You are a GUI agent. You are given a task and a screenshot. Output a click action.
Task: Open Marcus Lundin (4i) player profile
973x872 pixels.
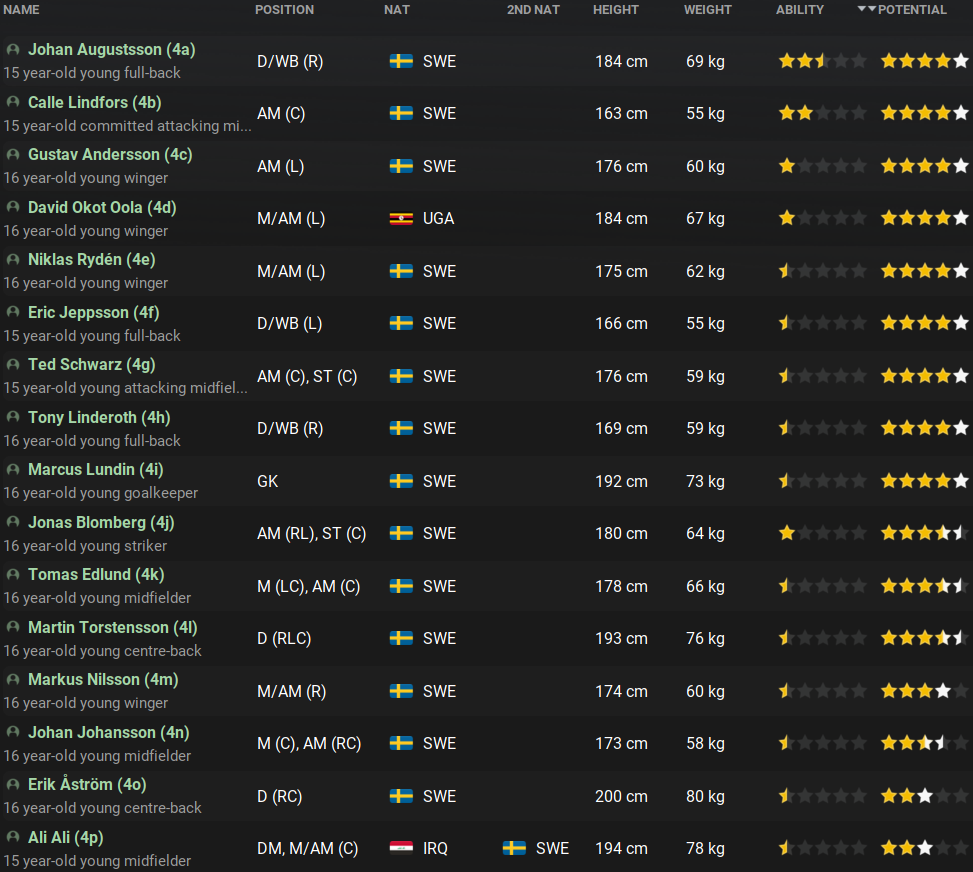96,470
